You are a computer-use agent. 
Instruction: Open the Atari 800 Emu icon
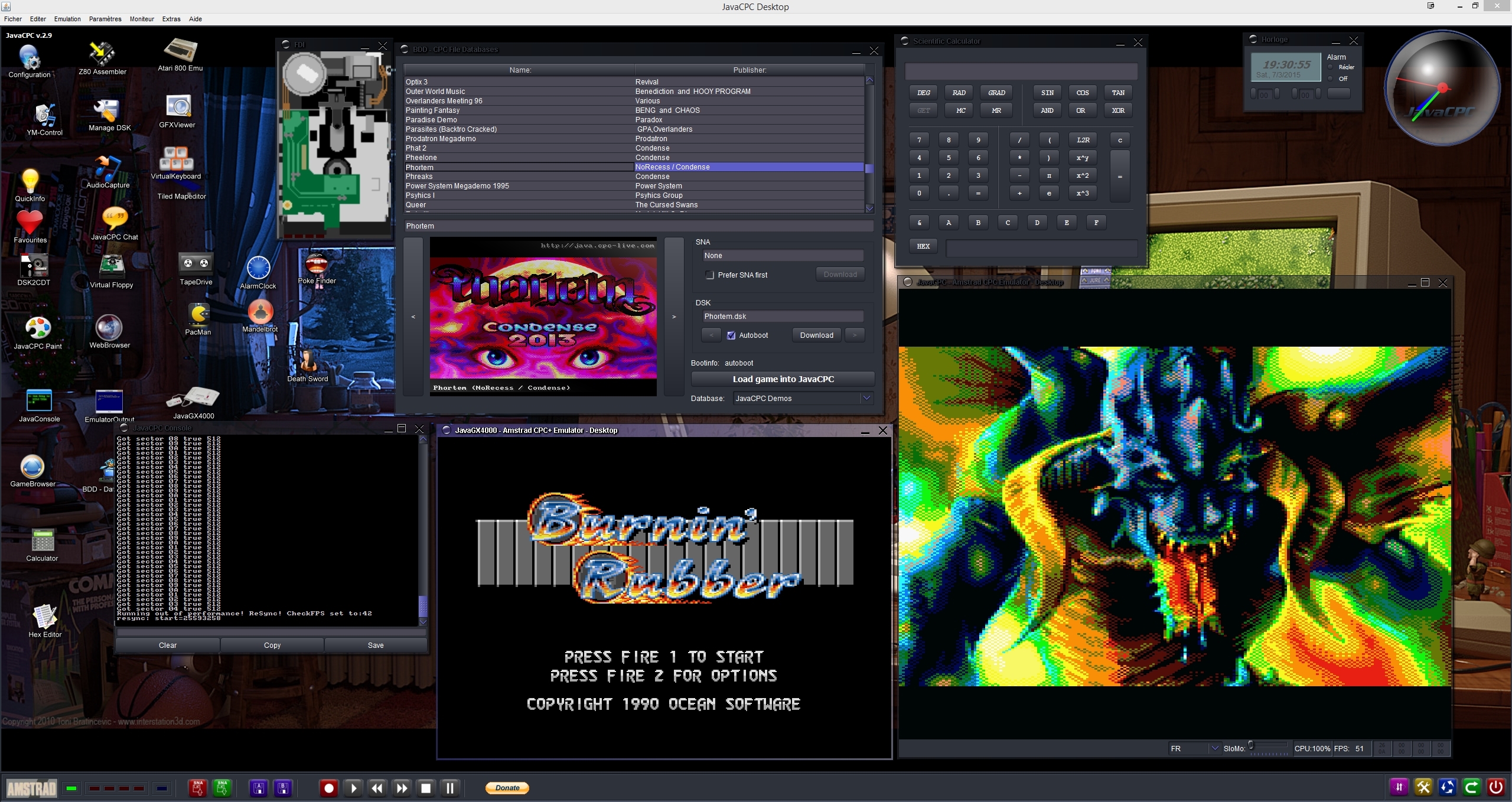coord(180,54)
